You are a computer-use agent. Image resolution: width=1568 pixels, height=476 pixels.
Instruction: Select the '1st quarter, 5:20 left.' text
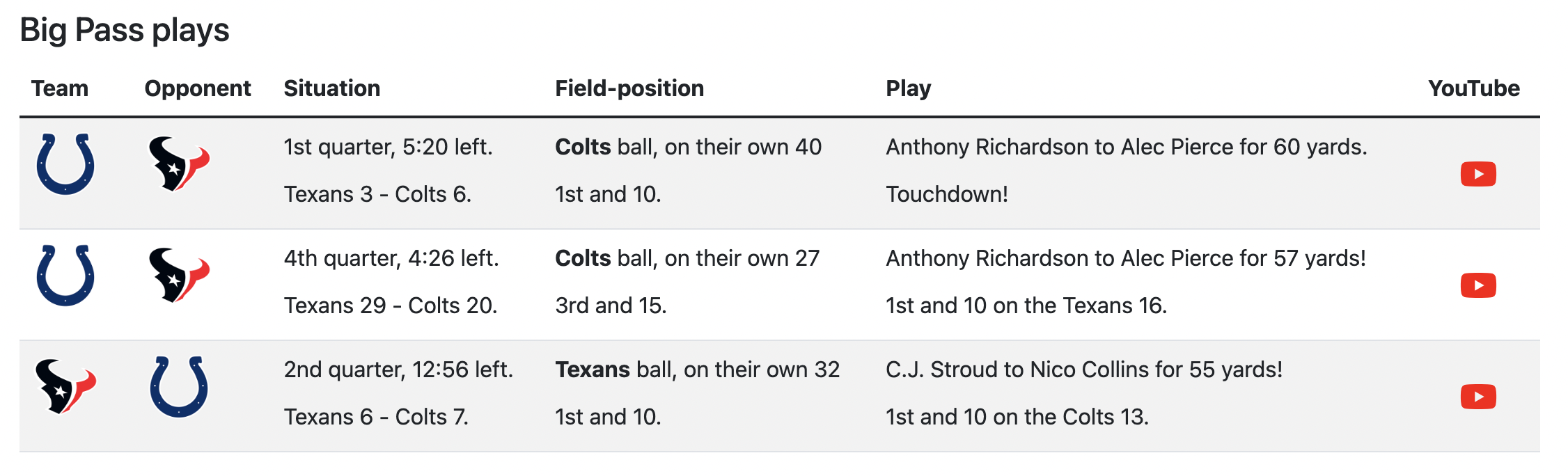point(388,147)
